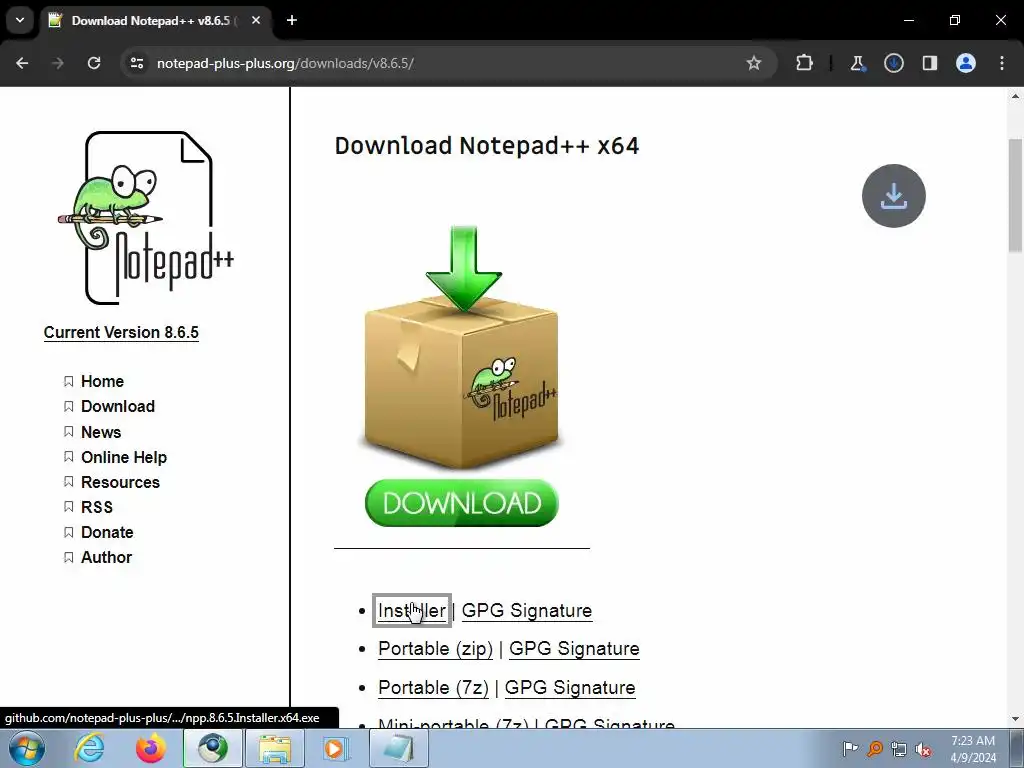Reload the page with the refresh icon
The image size is (1024, 768).
pyautogui.click(x=94, y=63)
